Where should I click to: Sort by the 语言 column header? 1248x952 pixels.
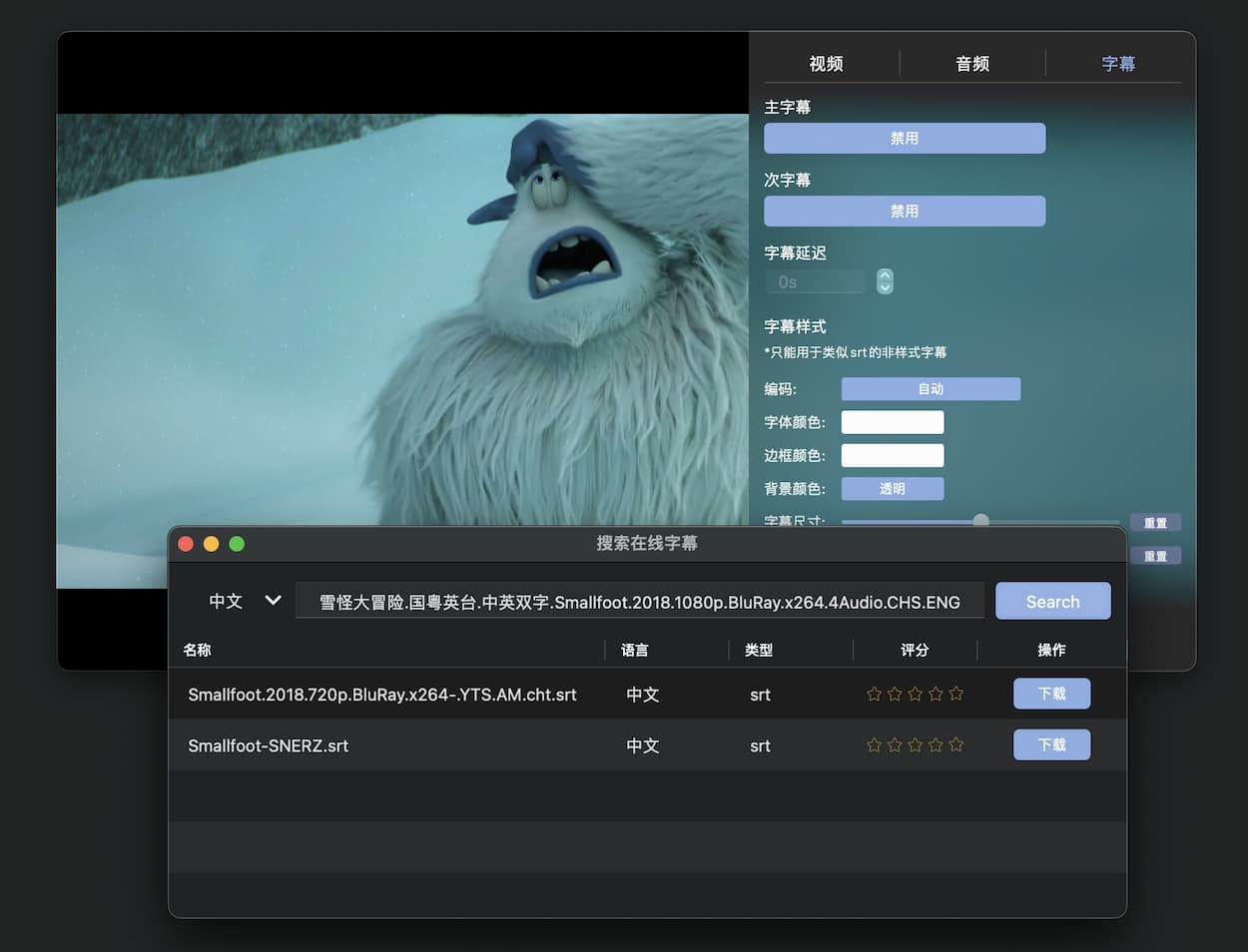tap(635, 650)
